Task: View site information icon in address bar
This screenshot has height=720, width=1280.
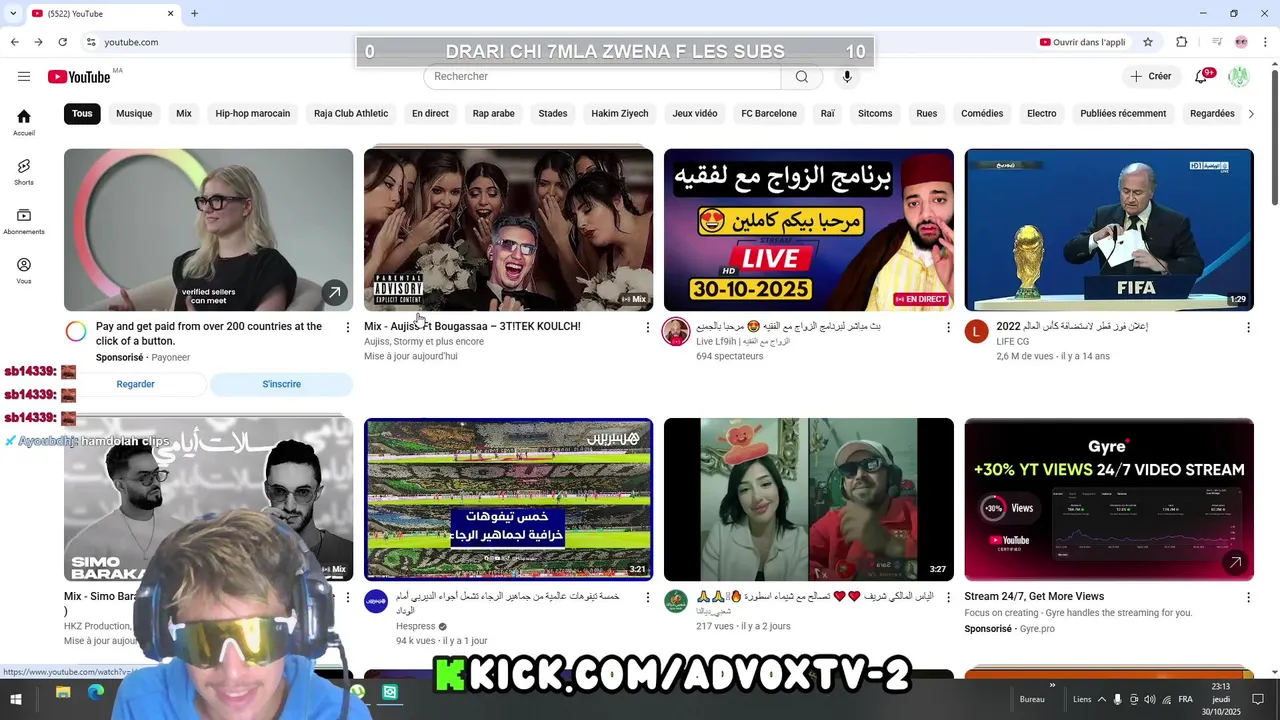Action: 91,42
